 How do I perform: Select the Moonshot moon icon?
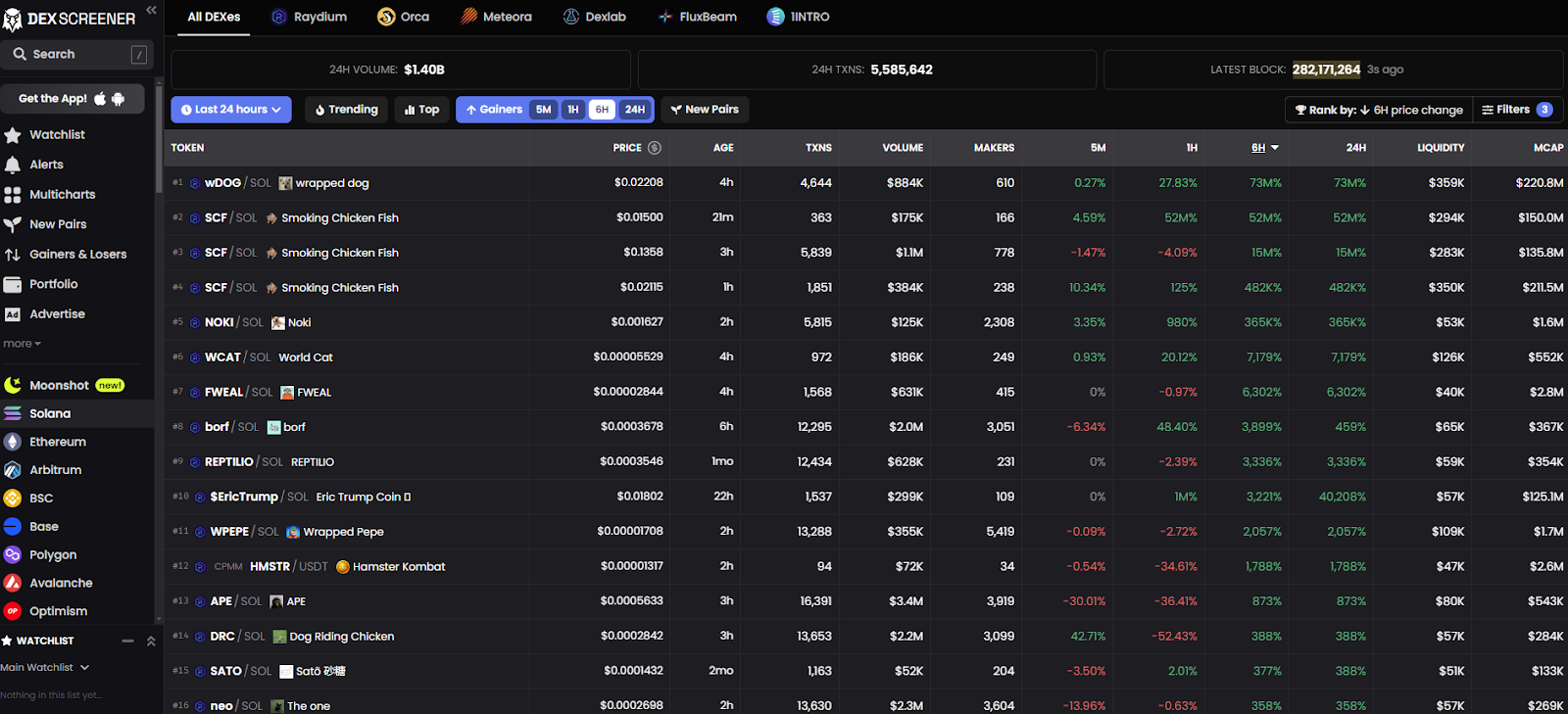[x=12, y=385]
